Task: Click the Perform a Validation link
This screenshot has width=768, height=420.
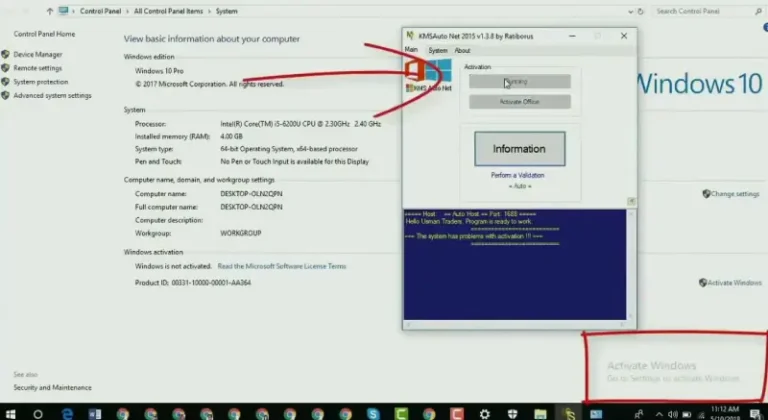Action: coord(517,175)
